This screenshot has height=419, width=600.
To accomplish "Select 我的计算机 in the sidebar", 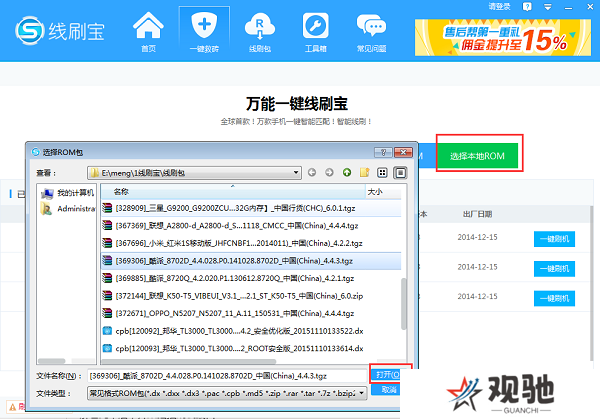I will (x=68, y=193).
